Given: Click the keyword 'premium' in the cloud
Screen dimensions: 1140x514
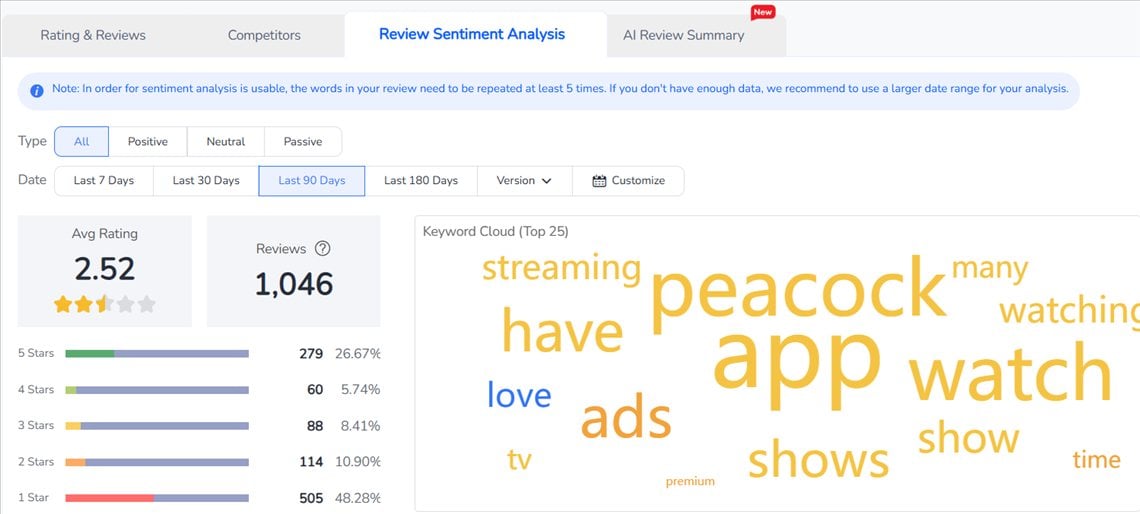Looking at the screenshot, I should [x=690, y=481].
